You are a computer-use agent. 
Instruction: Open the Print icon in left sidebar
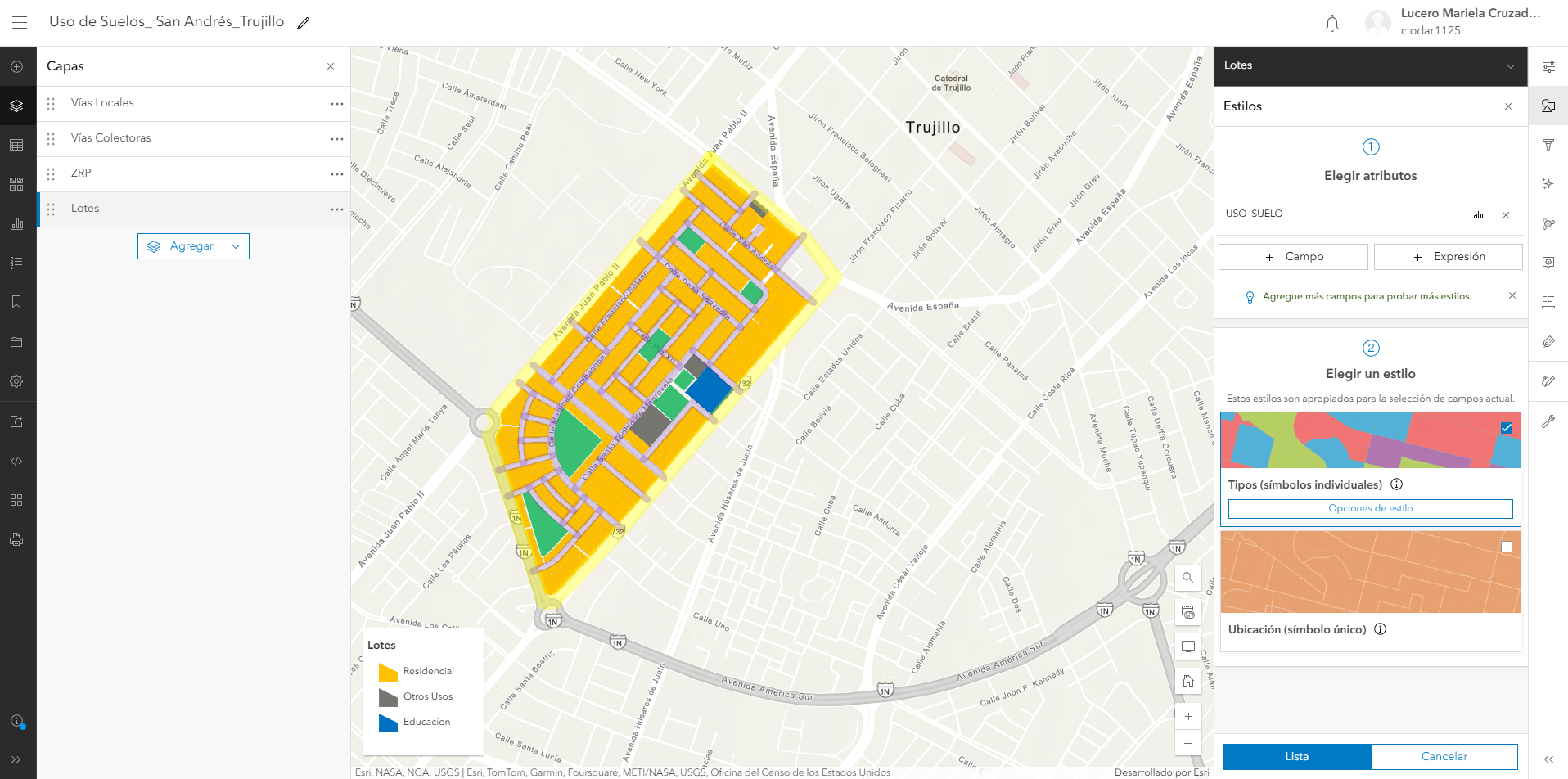pos(16,539)
